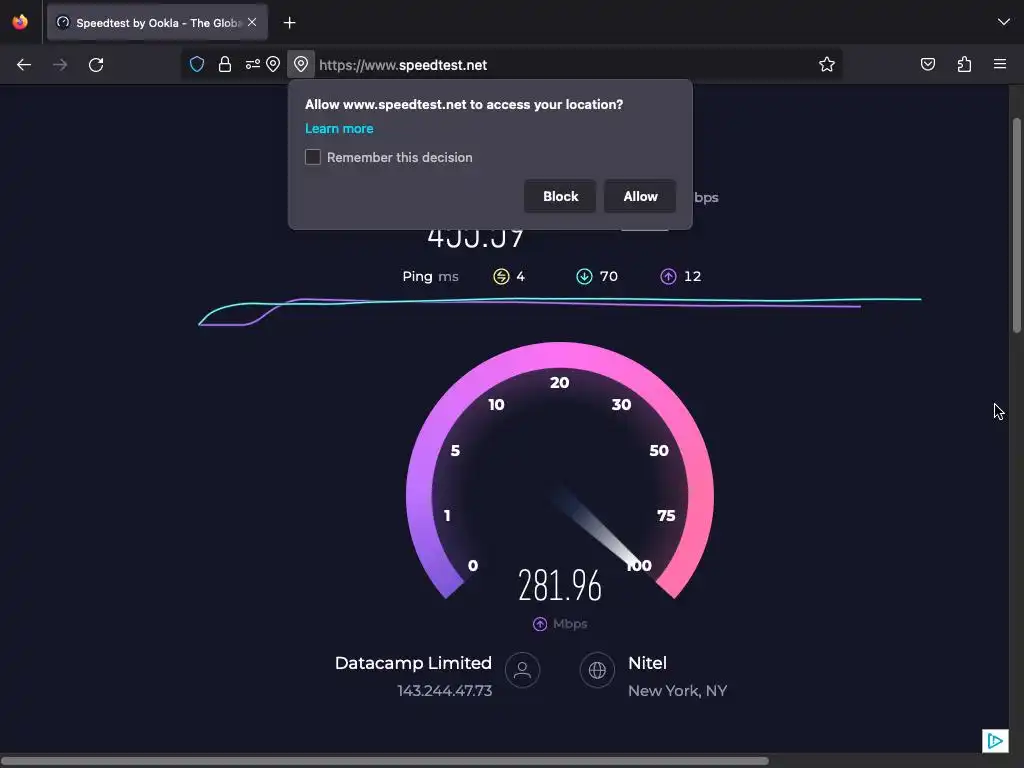Click the Firefox logo icon
Viewport: 1024px width, 768px height.
click(x=20, y=22)
